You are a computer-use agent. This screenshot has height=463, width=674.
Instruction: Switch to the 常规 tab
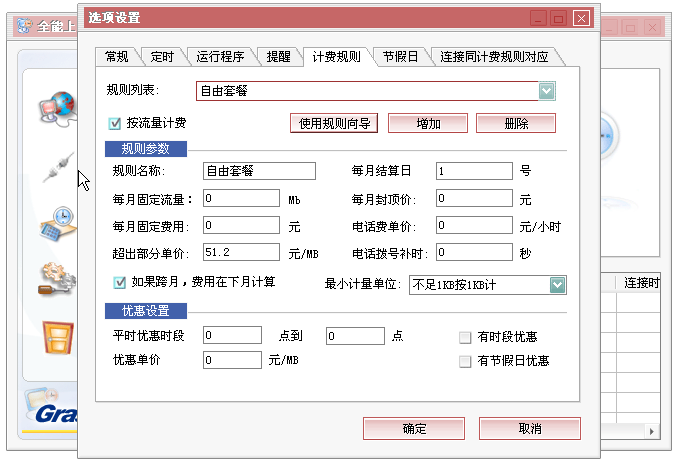pyautogui.click(x=117, y=57)
